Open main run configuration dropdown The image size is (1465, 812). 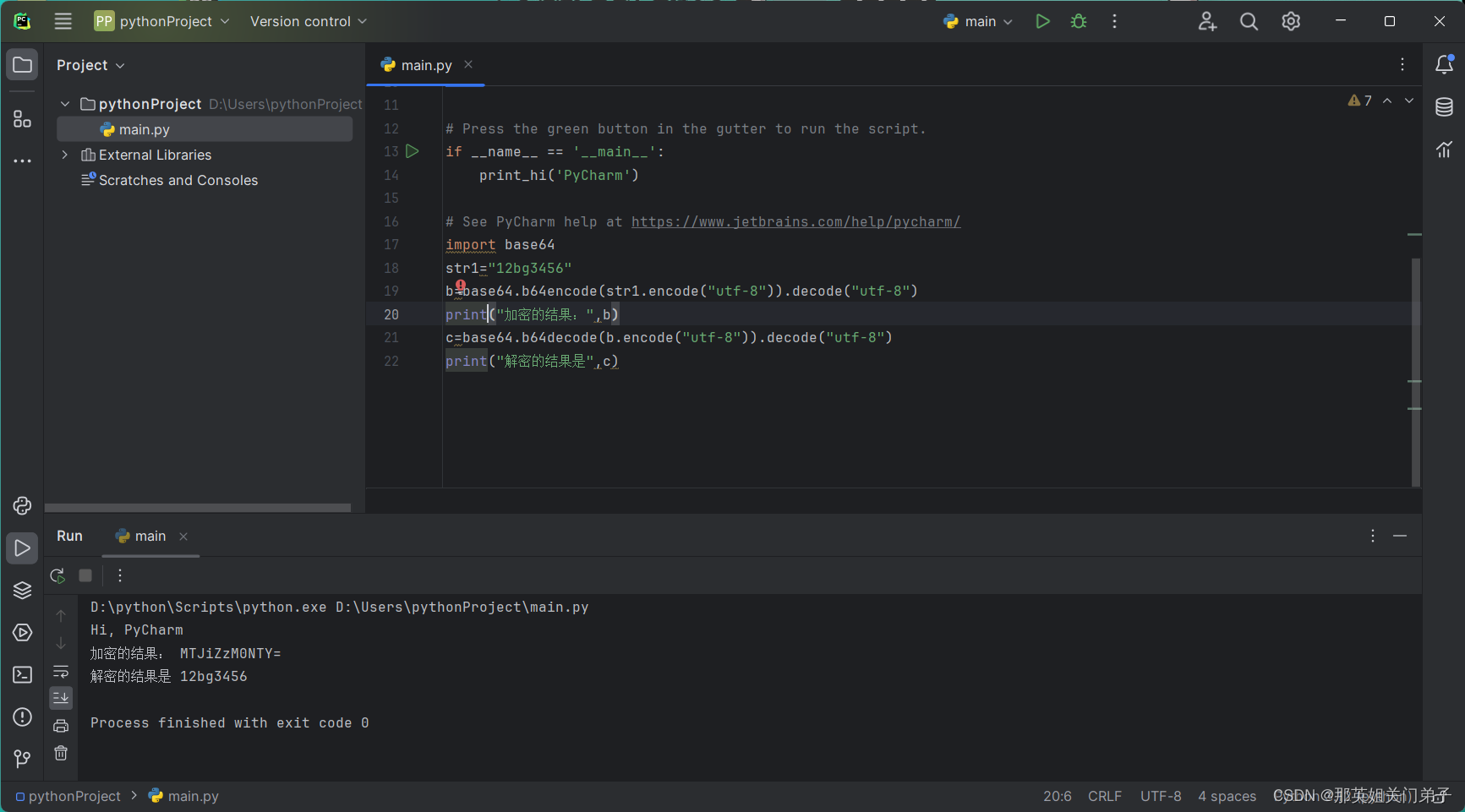coord(978,21)
